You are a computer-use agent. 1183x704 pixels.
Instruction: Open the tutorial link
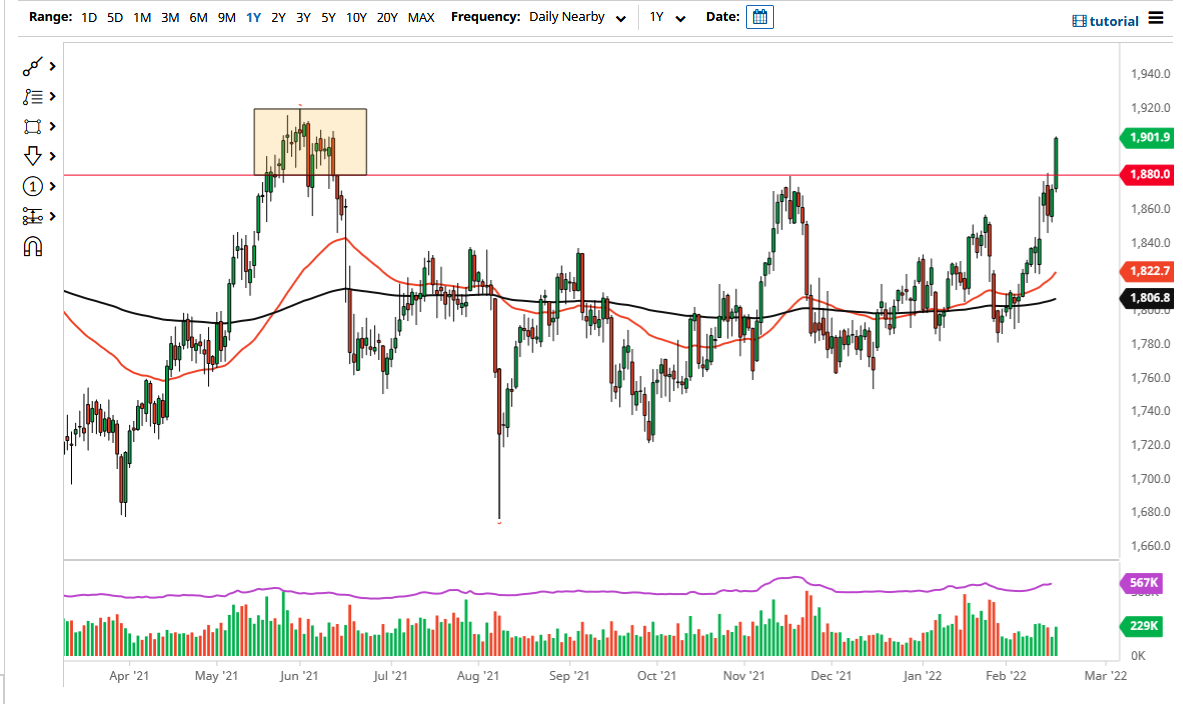pos(1113,20)
